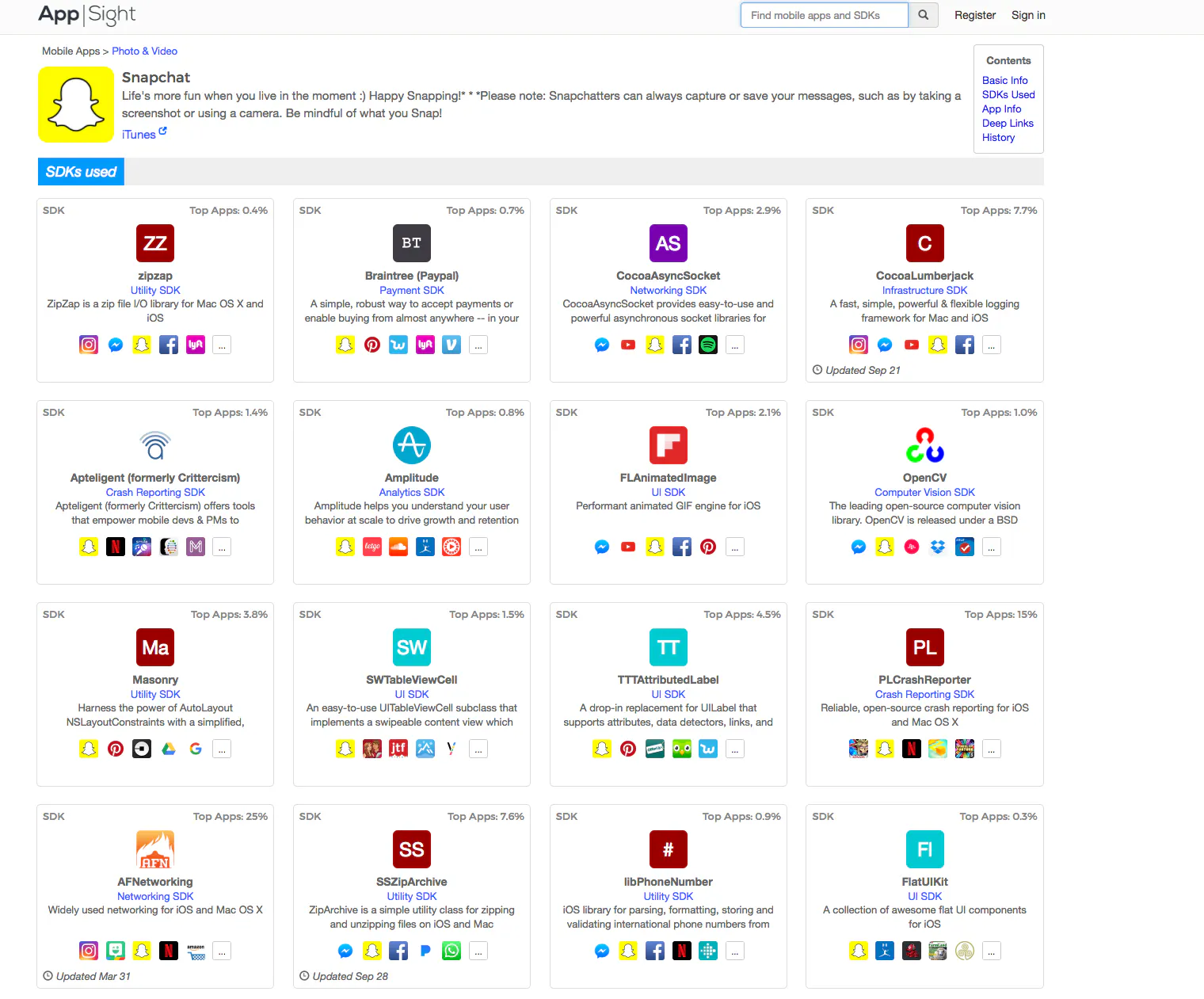Expand more apps in OpenCV card
Viewport: 1204px width, 999px height.
pyautogui.click(x=992, y=547)
